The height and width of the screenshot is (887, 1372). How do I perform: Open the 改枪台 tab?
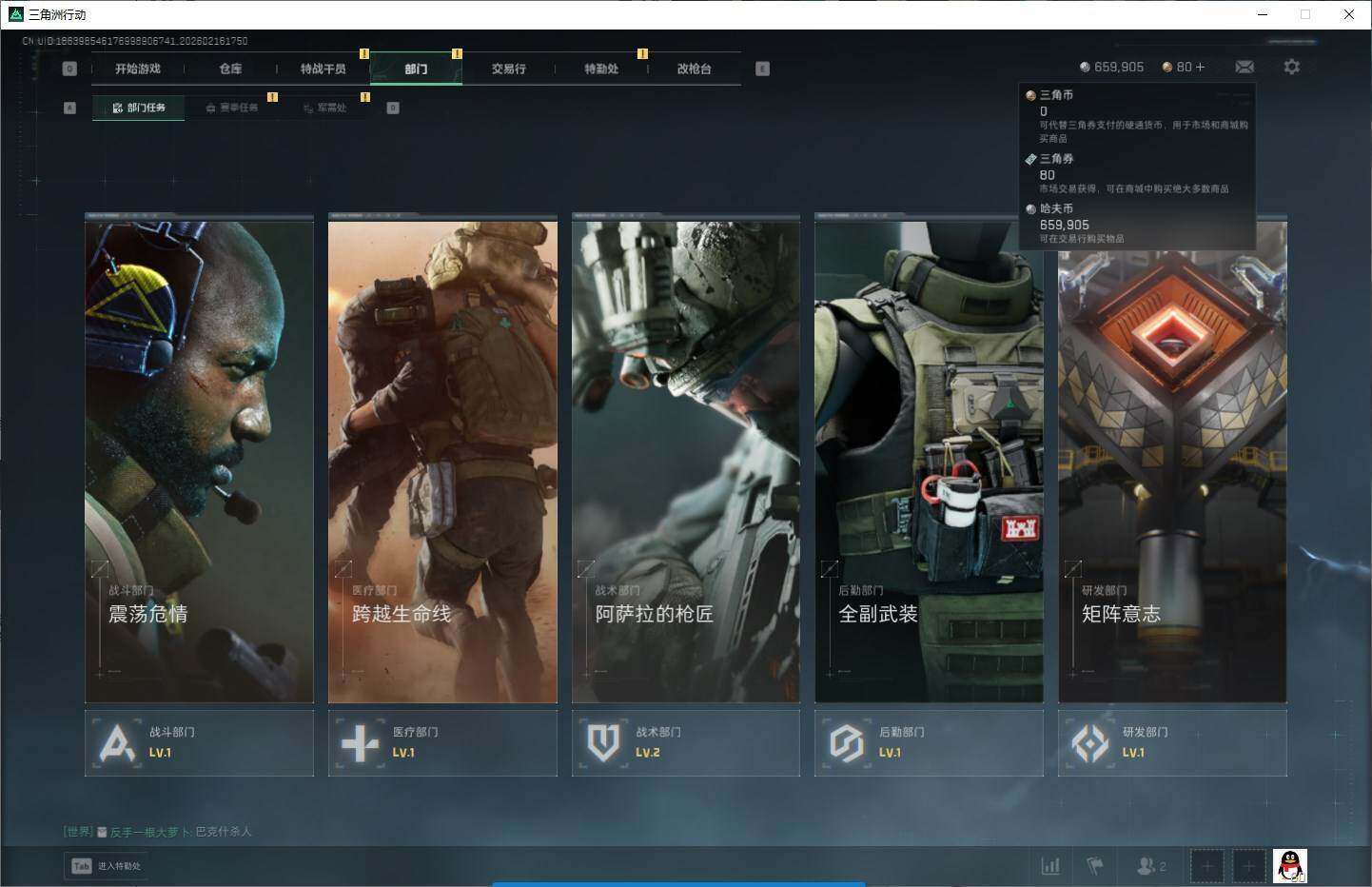(x=694, y=69)
